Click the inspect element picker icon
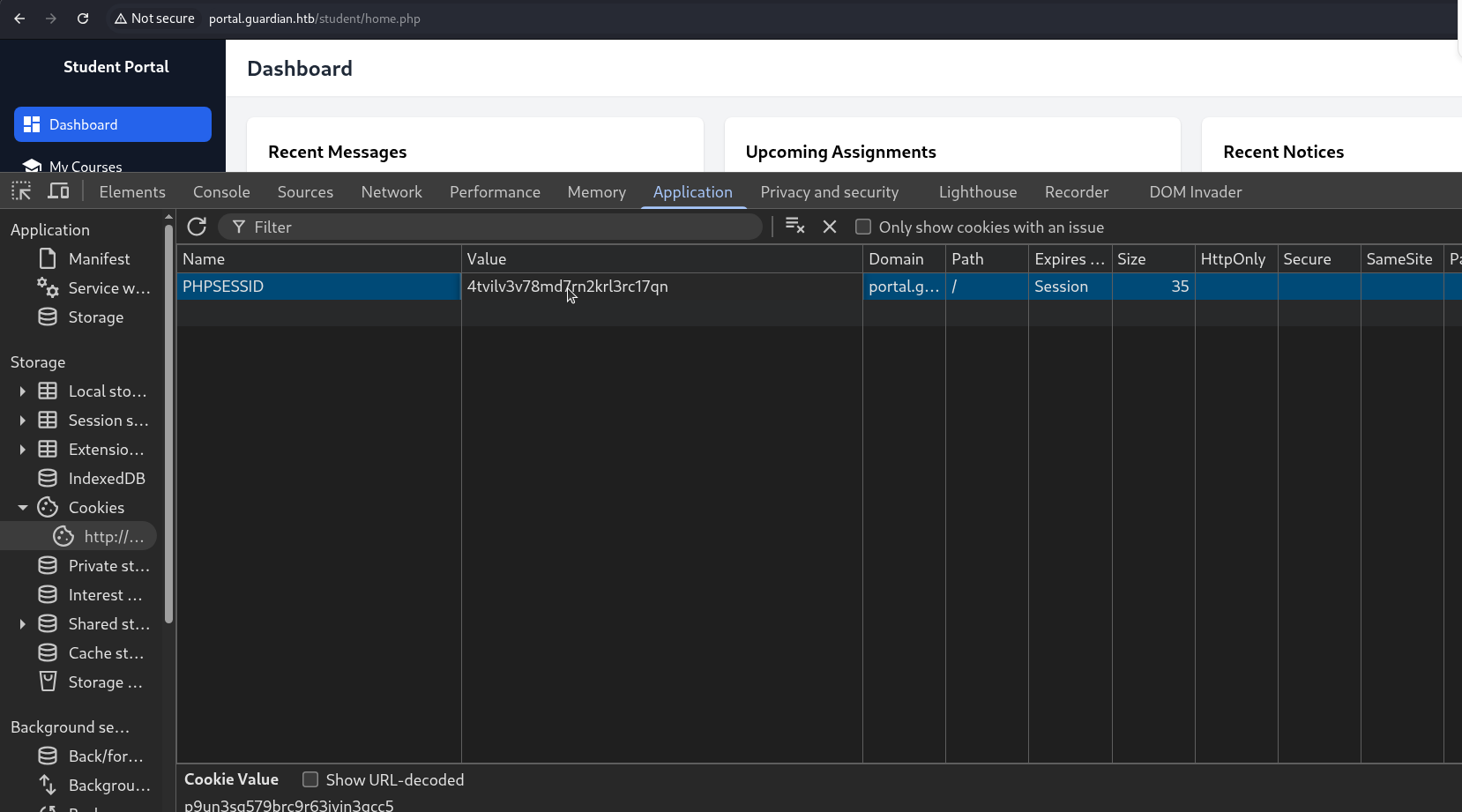This screenshot has width=1462, height=812. pos(21,191)
